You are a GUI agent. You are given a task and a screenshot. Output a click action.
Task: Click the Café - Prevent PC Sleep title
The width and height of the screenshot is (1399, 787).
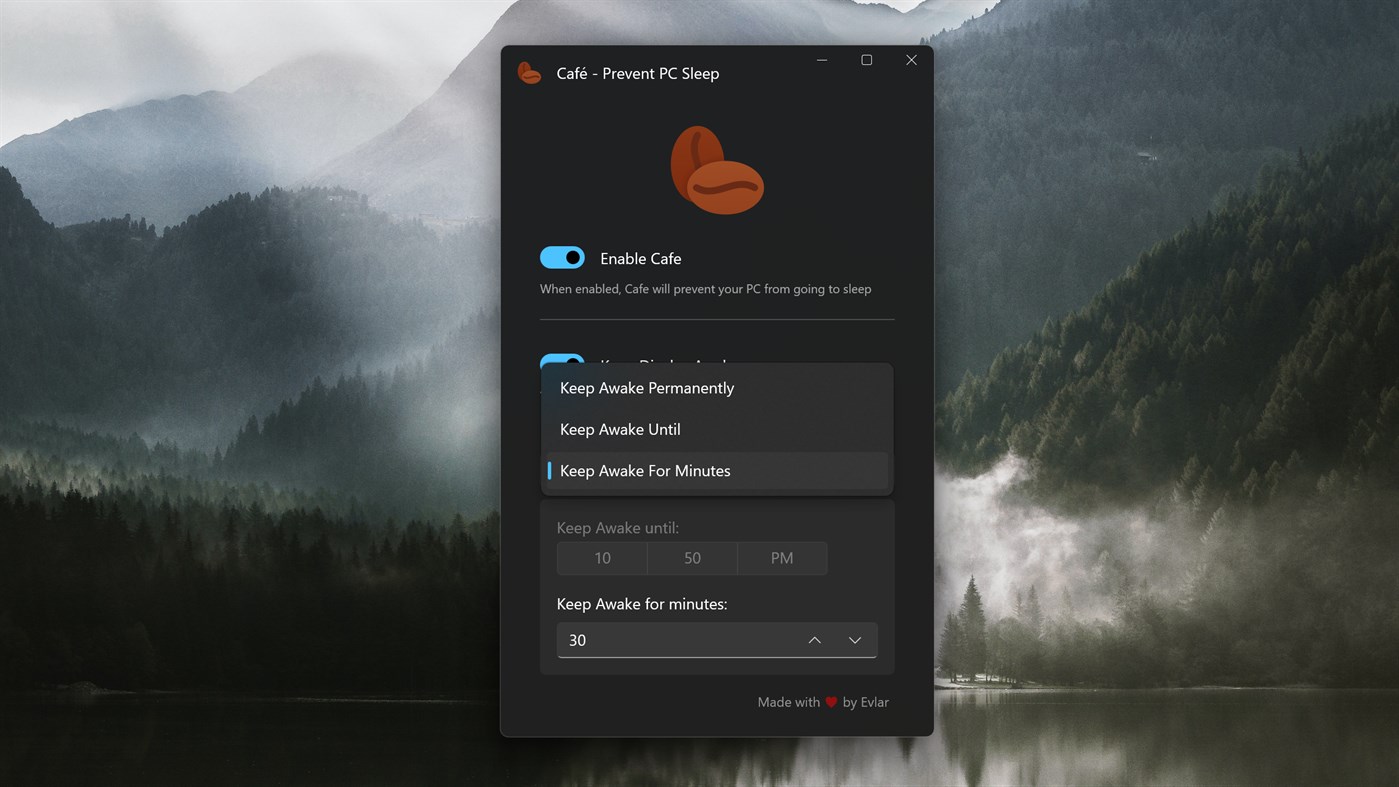pos(637,73)
